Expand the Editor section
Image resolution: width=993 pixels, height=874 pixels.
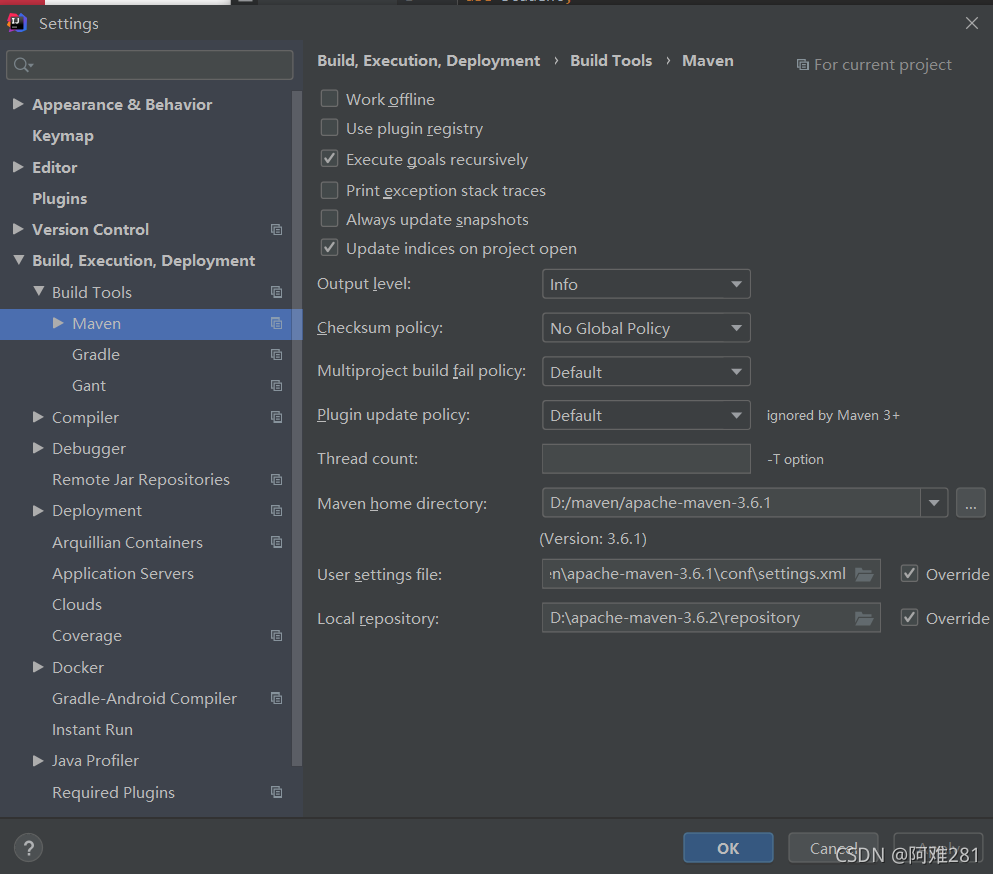click(18, 167)
